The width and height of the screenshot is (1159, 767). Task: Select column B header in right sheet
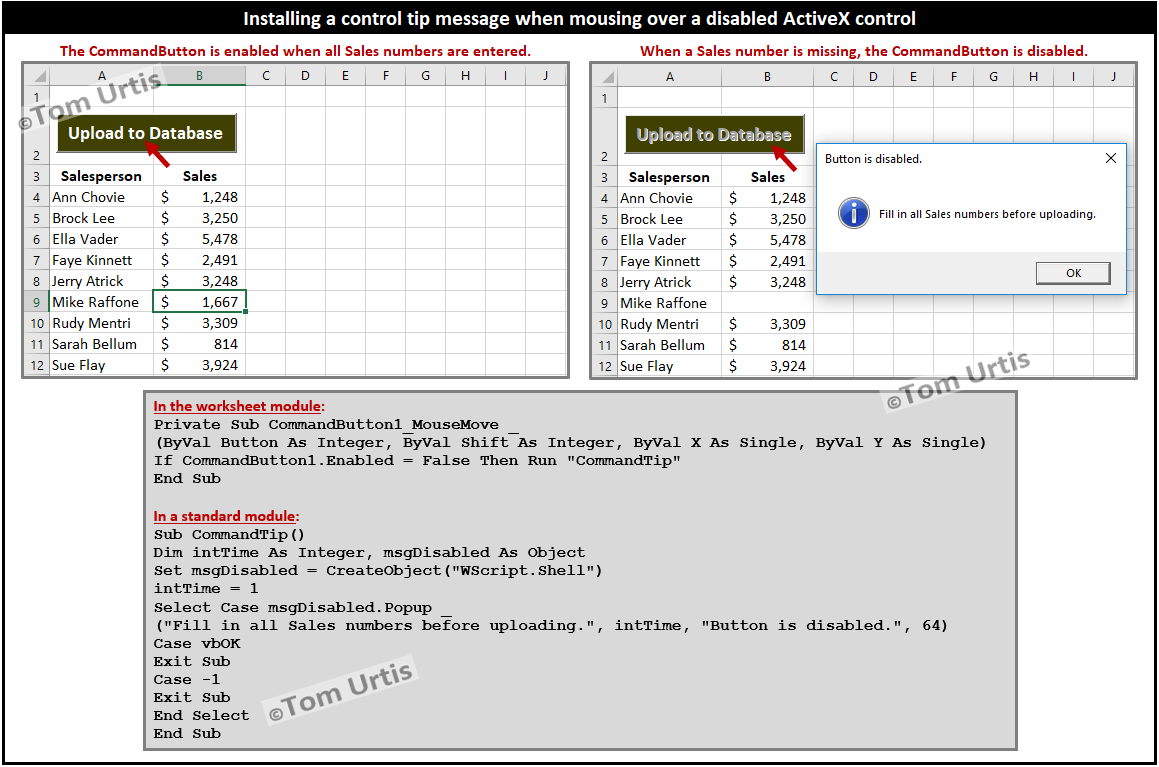[x=767, y=77]
